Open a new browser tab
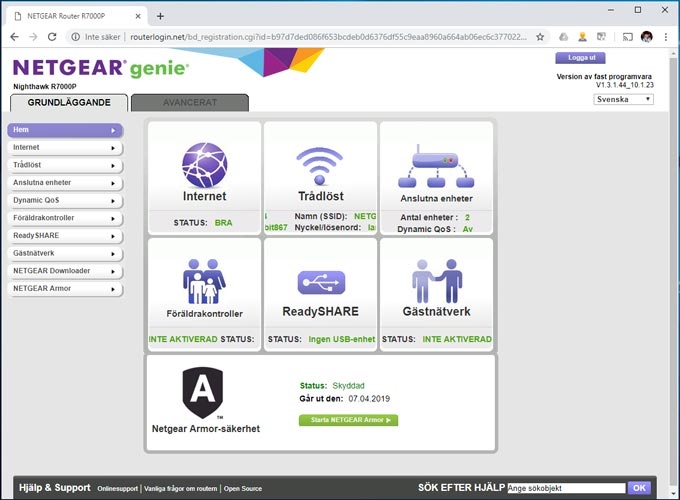680x500 pixels. pos(160,16)
